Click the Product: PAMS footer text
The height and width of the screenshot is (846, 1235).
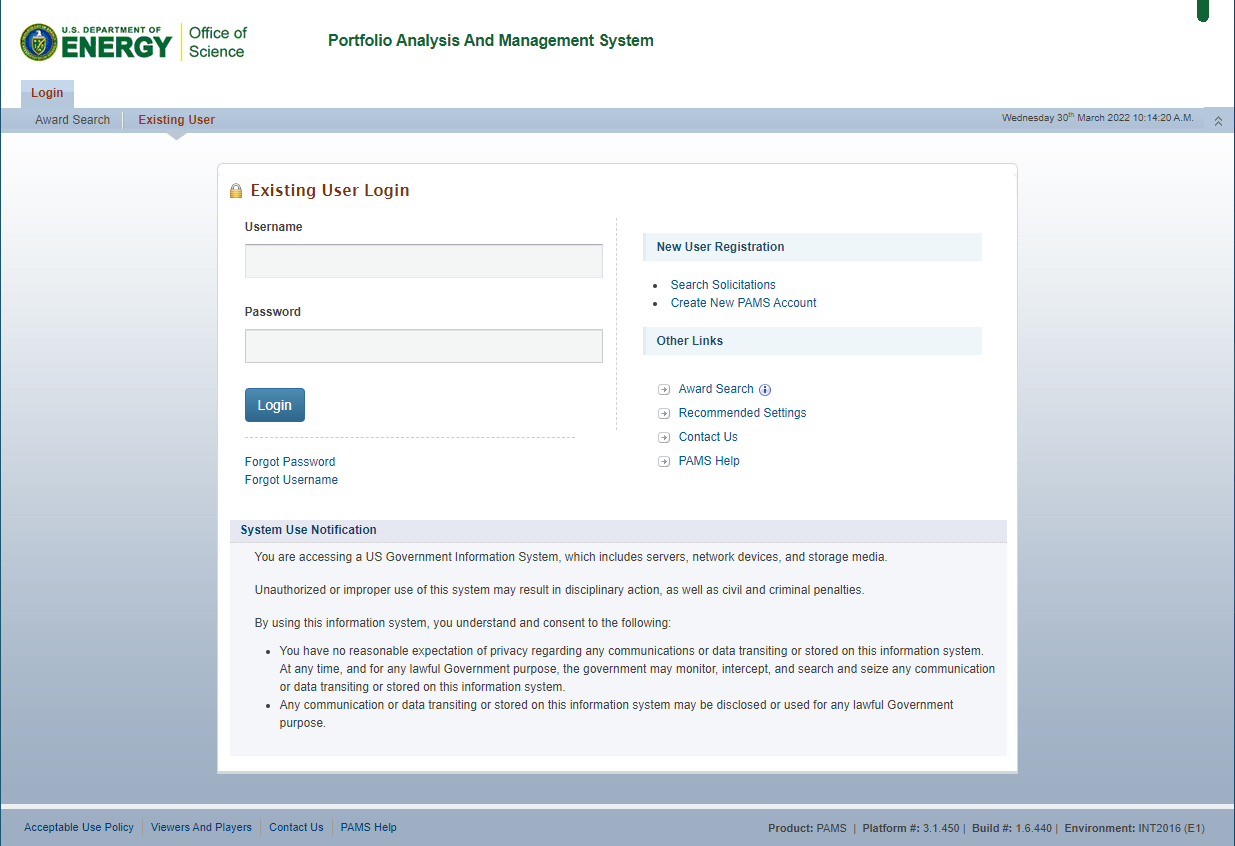[807, 828]
